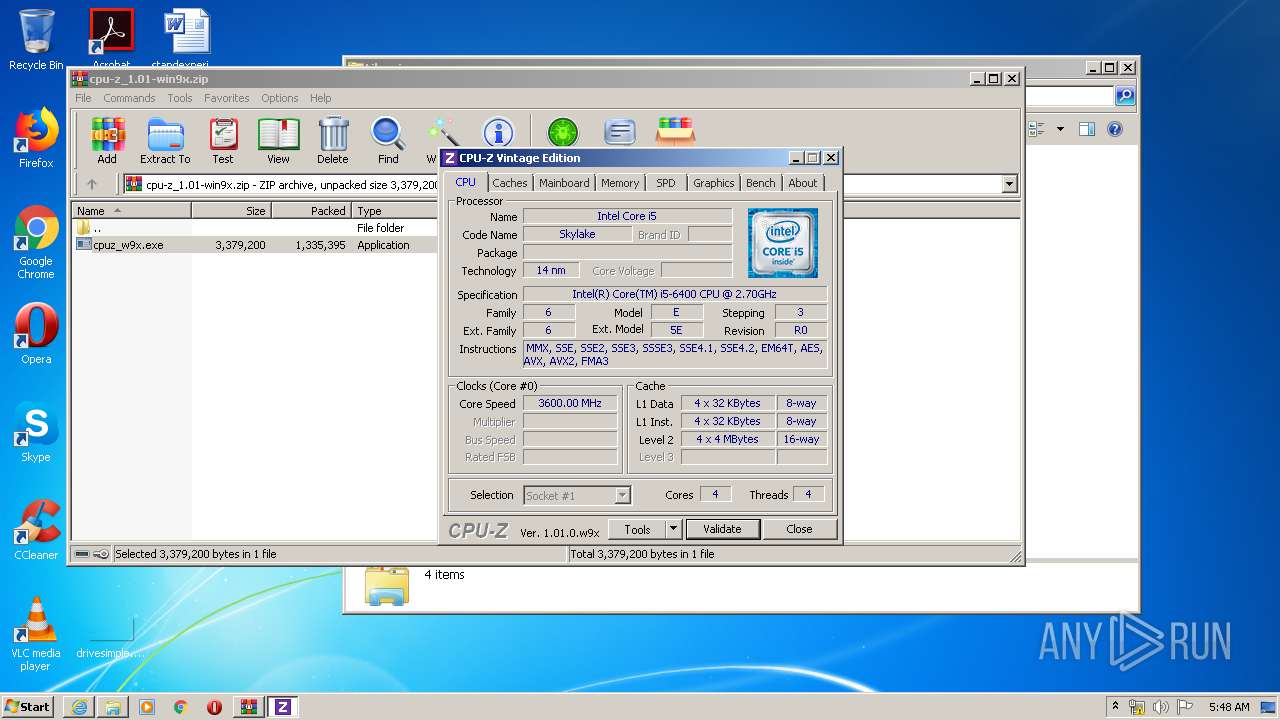Open WinRAR Options menu
Screen dimensions: 1280x720
[280, 98]
